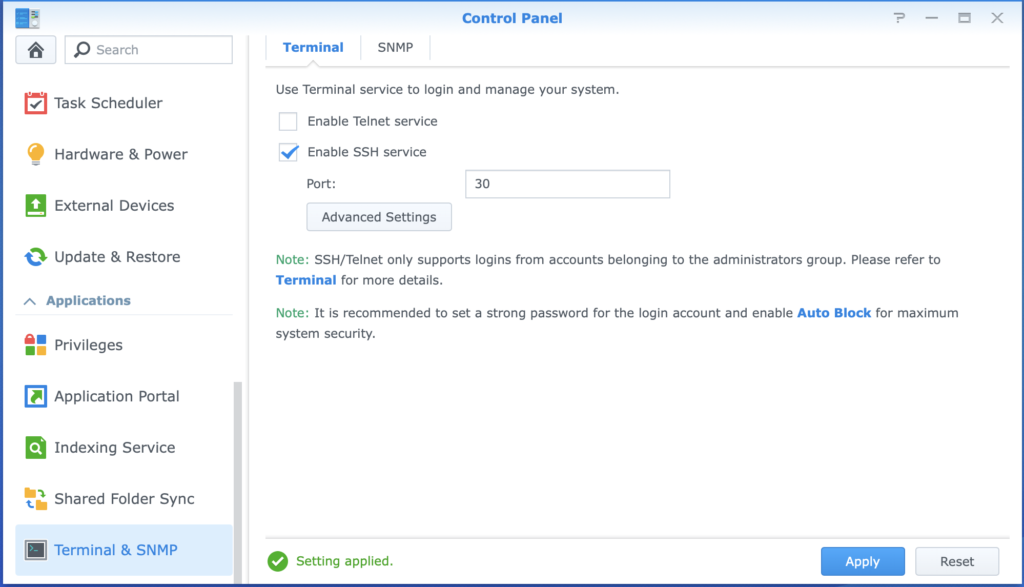
Task: Switch to the Terminal tab
Action: 313,47
